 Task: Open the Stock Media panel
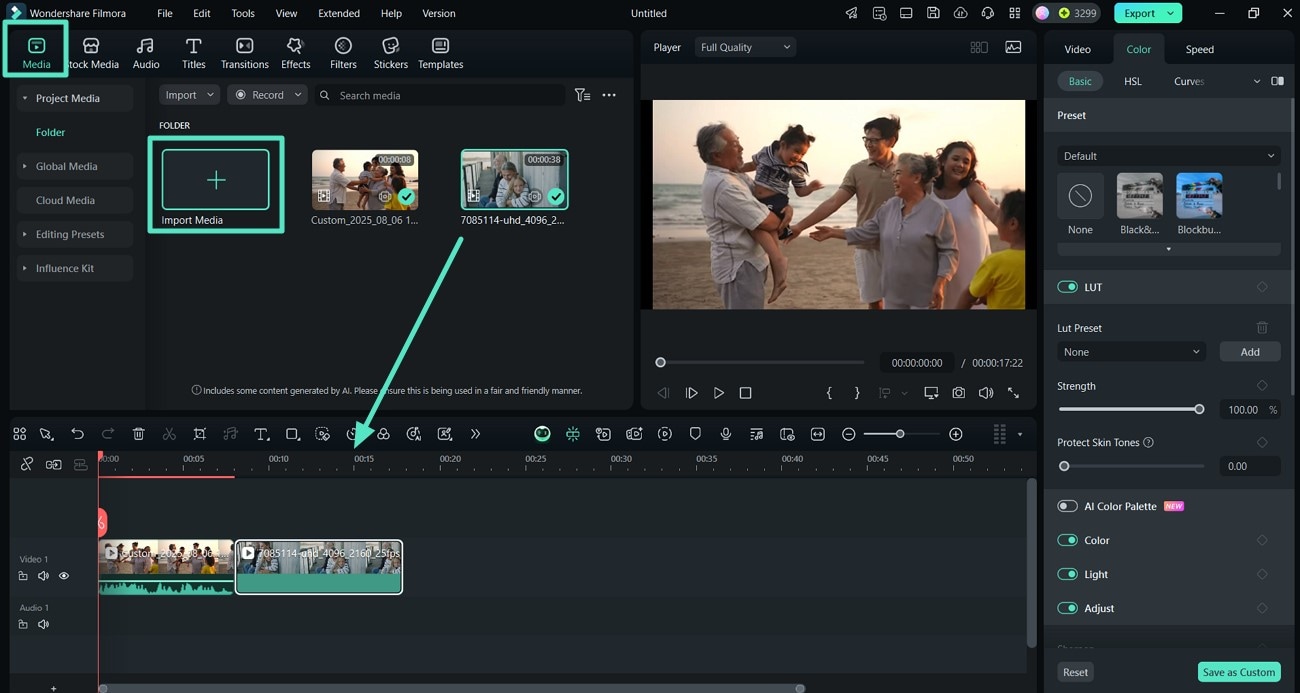pos(91,53)
